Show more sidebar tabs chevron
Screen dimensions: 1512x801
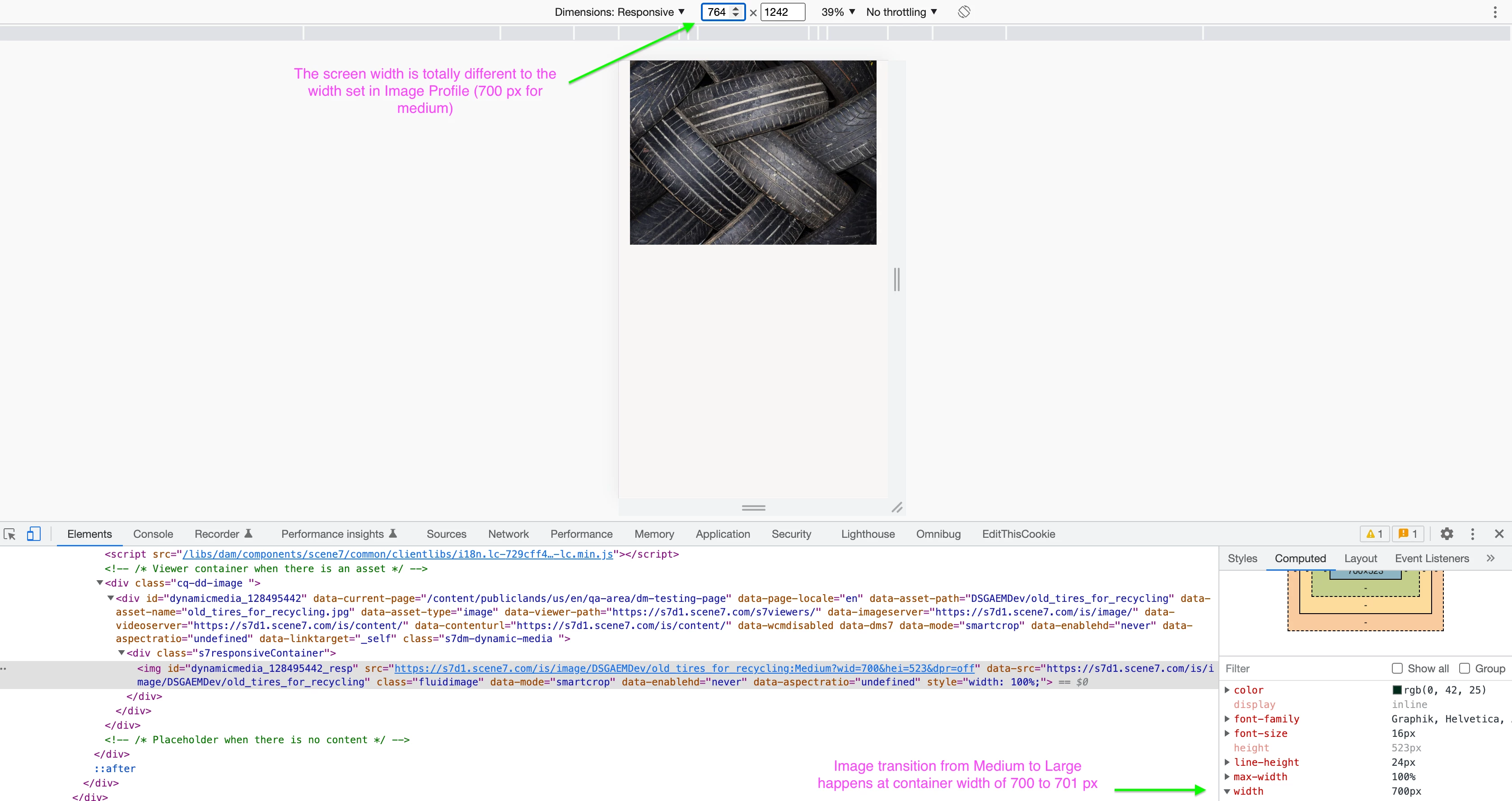(x=1490, y=558)
